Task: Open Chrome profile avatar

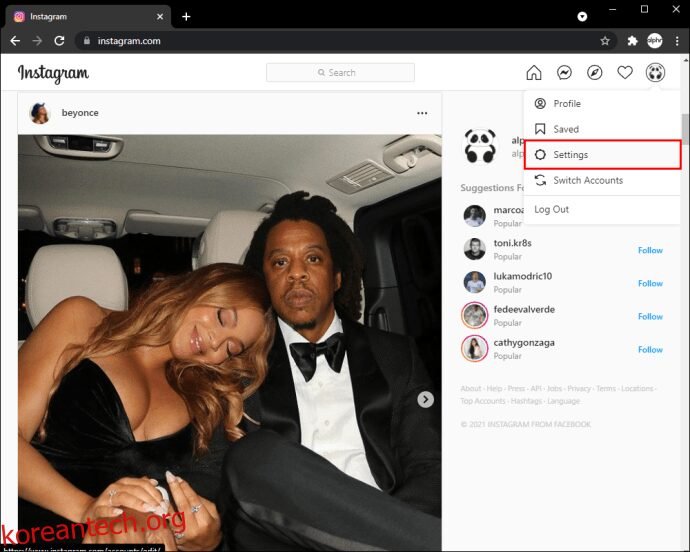Action: (655, 41)
